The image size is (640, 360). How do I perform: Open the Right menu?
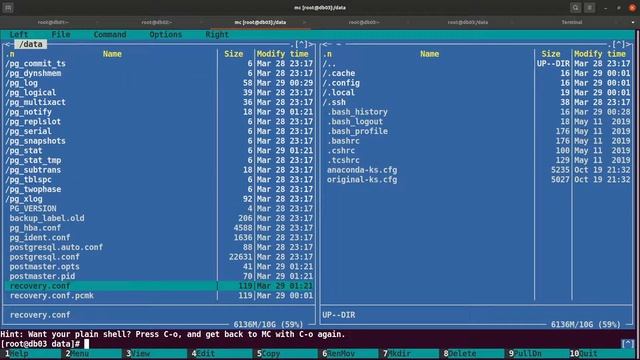point(217,35)
